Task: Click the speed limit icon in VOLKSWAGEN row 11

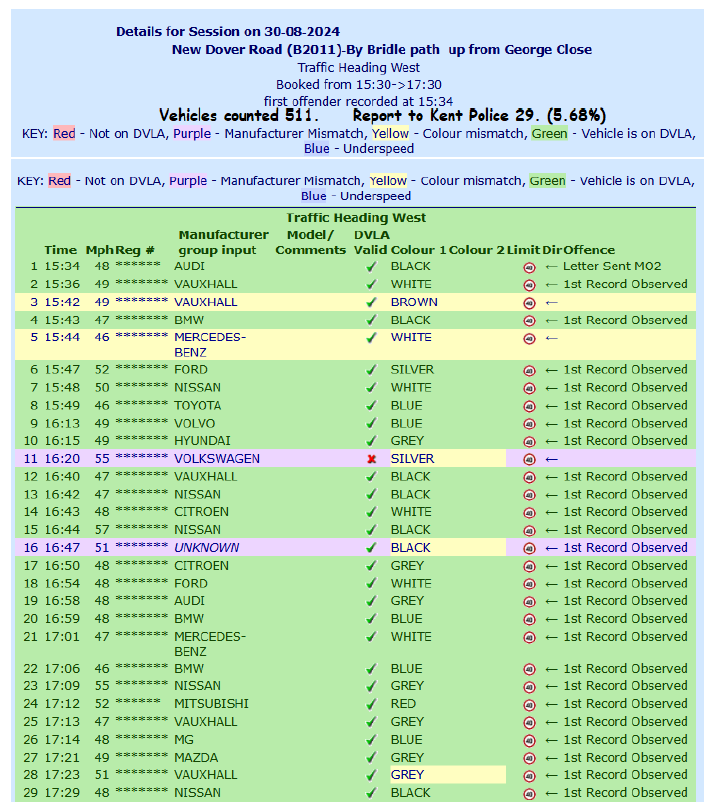Action: [x=529, y=459]
